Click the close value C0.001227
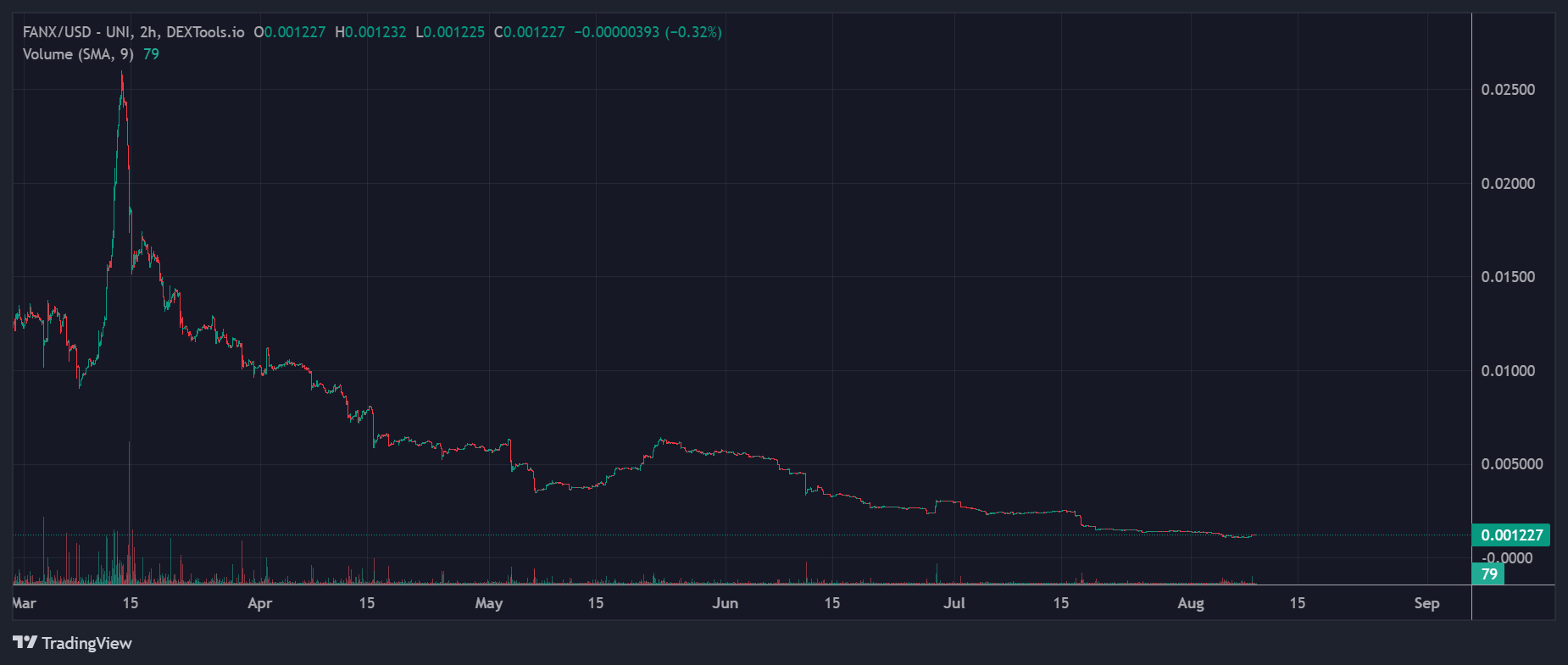Viewport: 1568px width, 665px height. coord(530,32)
